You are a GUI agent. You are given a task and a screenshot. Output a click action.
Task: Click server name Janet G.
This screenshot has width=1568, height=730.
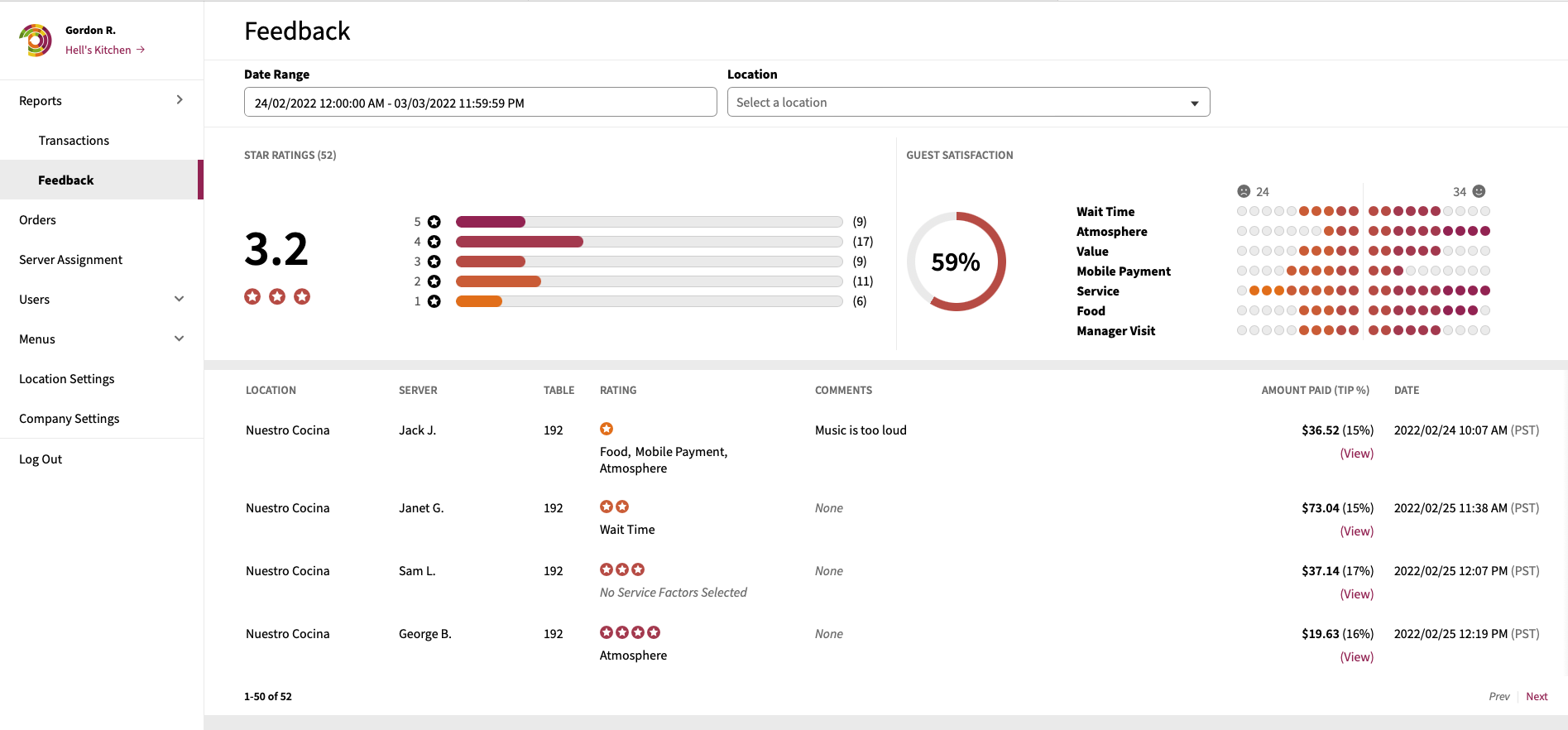tap(421, 508)
